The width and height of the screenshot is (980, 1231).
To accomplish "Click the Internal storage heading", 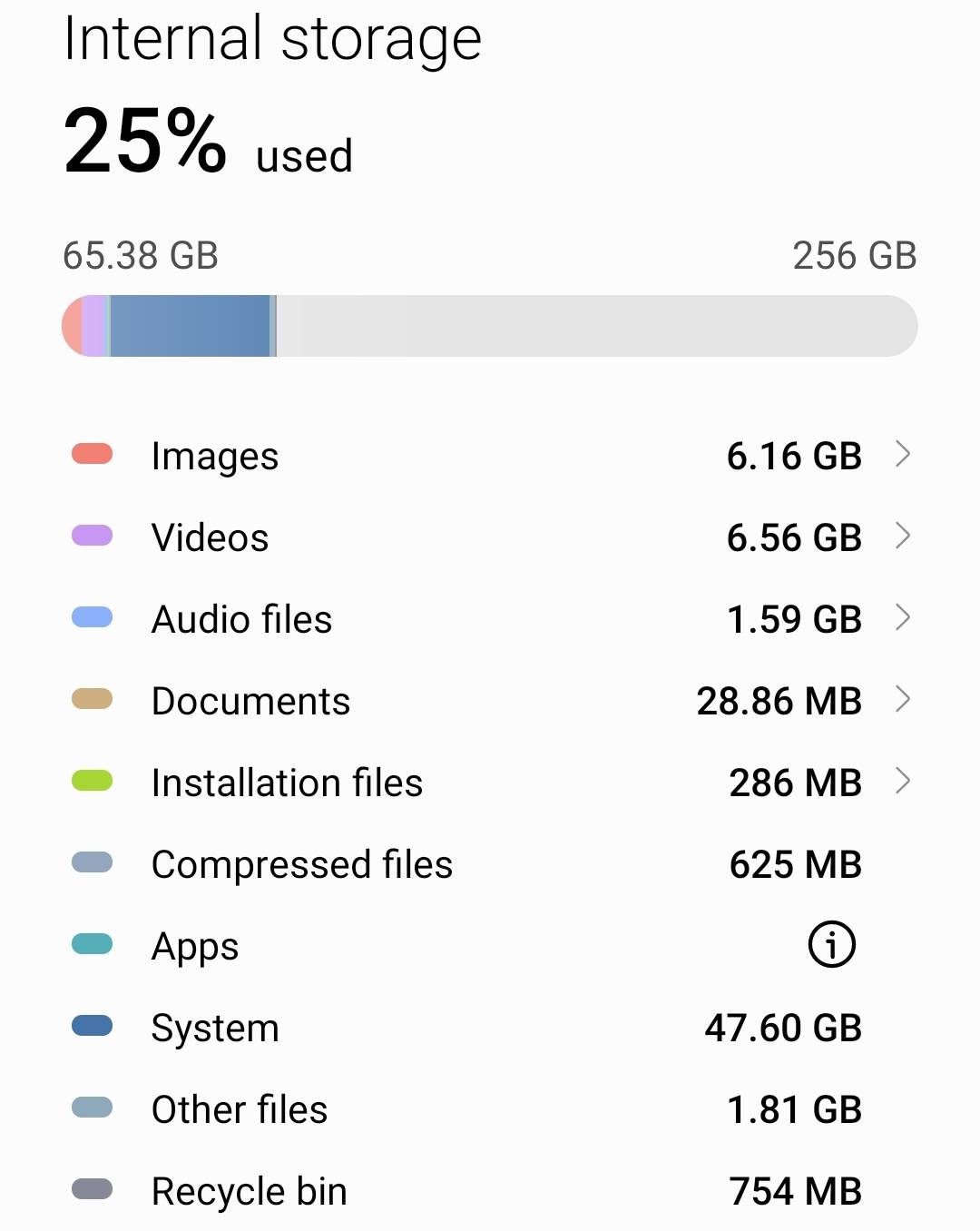I will tap(272, 38).
